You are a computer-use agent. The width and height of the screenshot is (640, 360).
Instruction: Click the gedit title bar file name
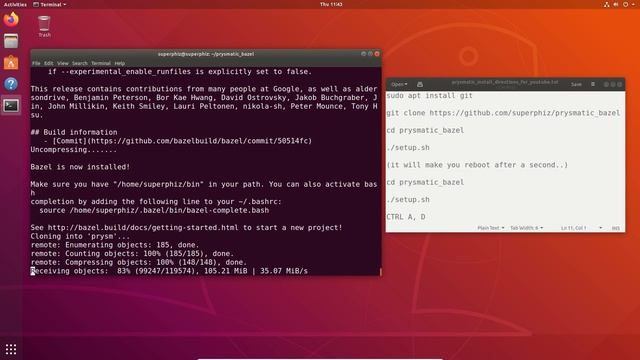(x=504, y=82)
